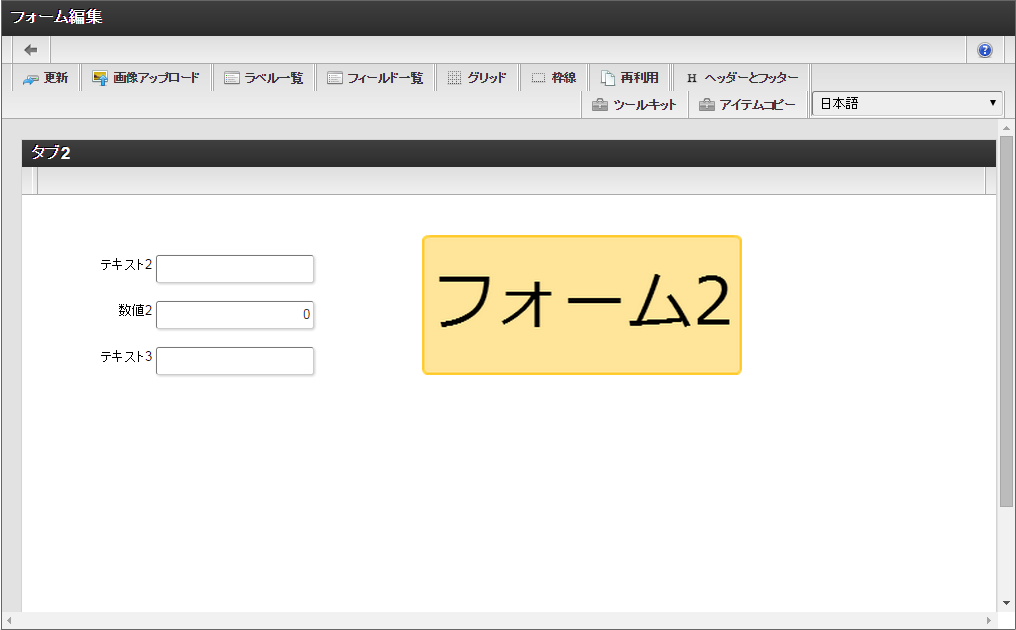This screenshot has width=1016, height=630.
Task: Click the vertical scrollbar down arrow
Action: point(1006,603)
